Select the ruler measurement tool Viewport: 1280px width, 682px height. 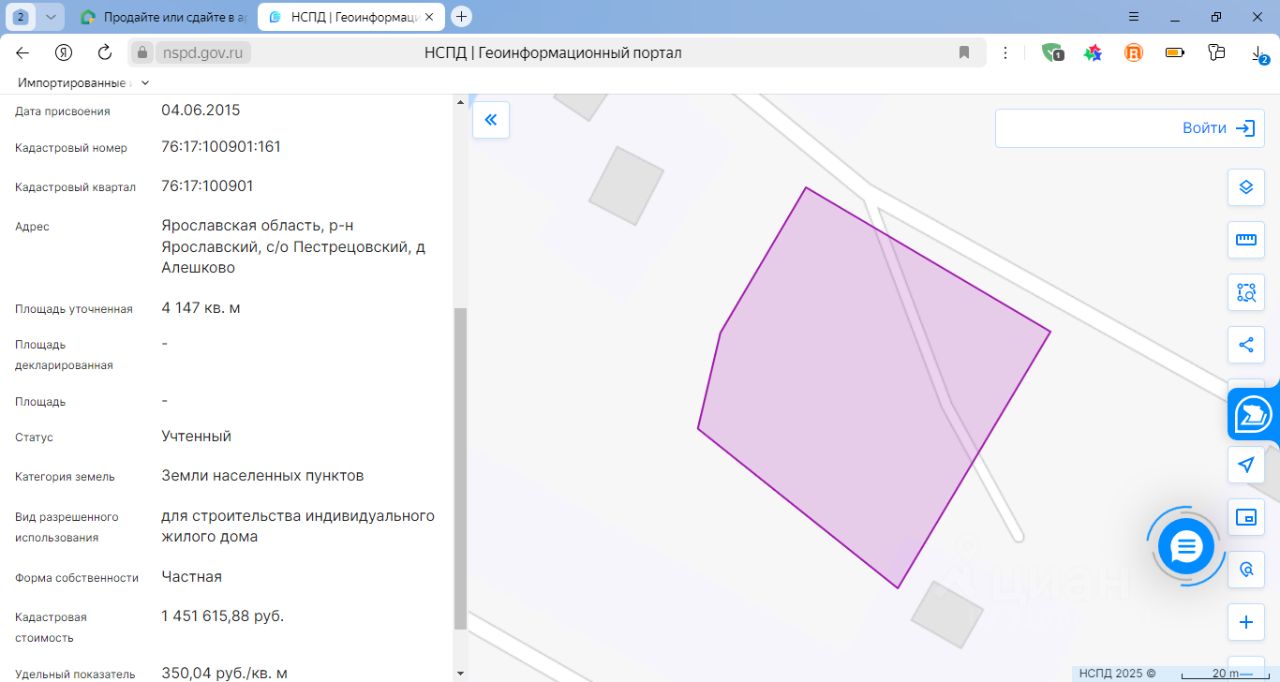click(x=1246, y=240)
